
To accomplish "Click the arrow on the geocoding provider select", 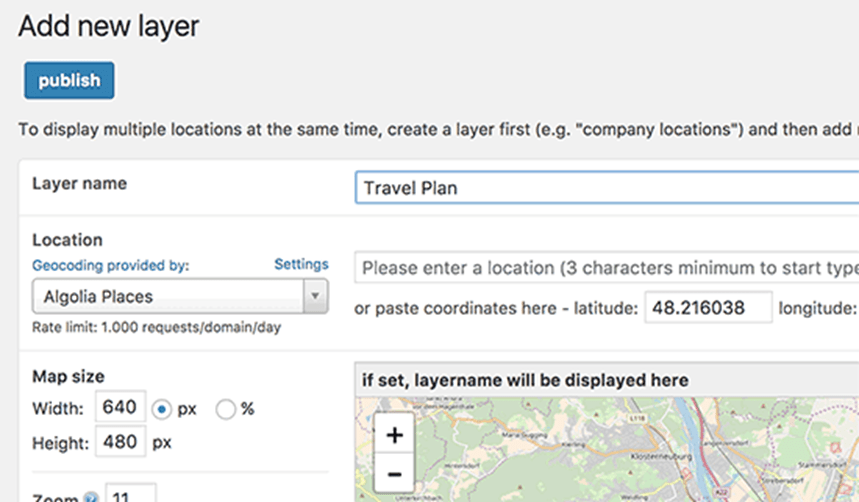I will (316, 297).
